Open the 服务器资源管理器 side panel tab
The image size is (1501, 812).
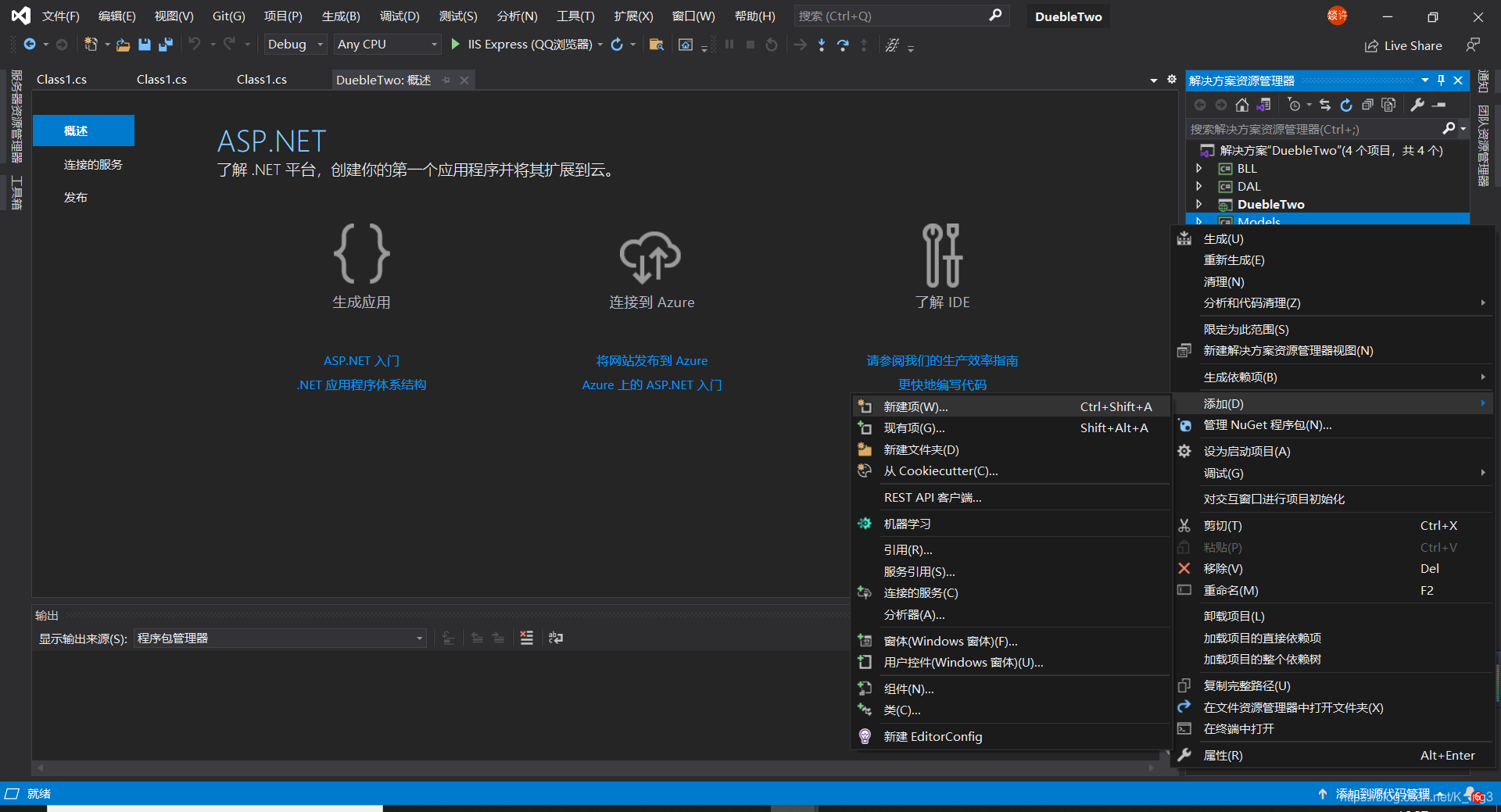(16, 116)
